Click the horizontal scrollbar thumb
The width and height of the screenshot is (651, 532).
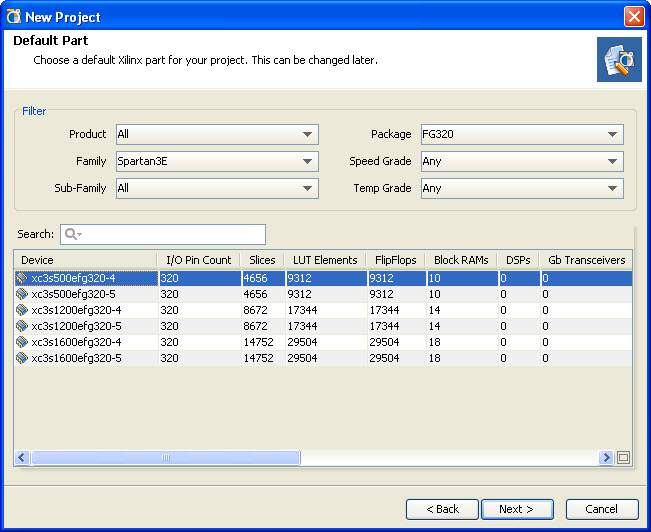pos(165,457)
